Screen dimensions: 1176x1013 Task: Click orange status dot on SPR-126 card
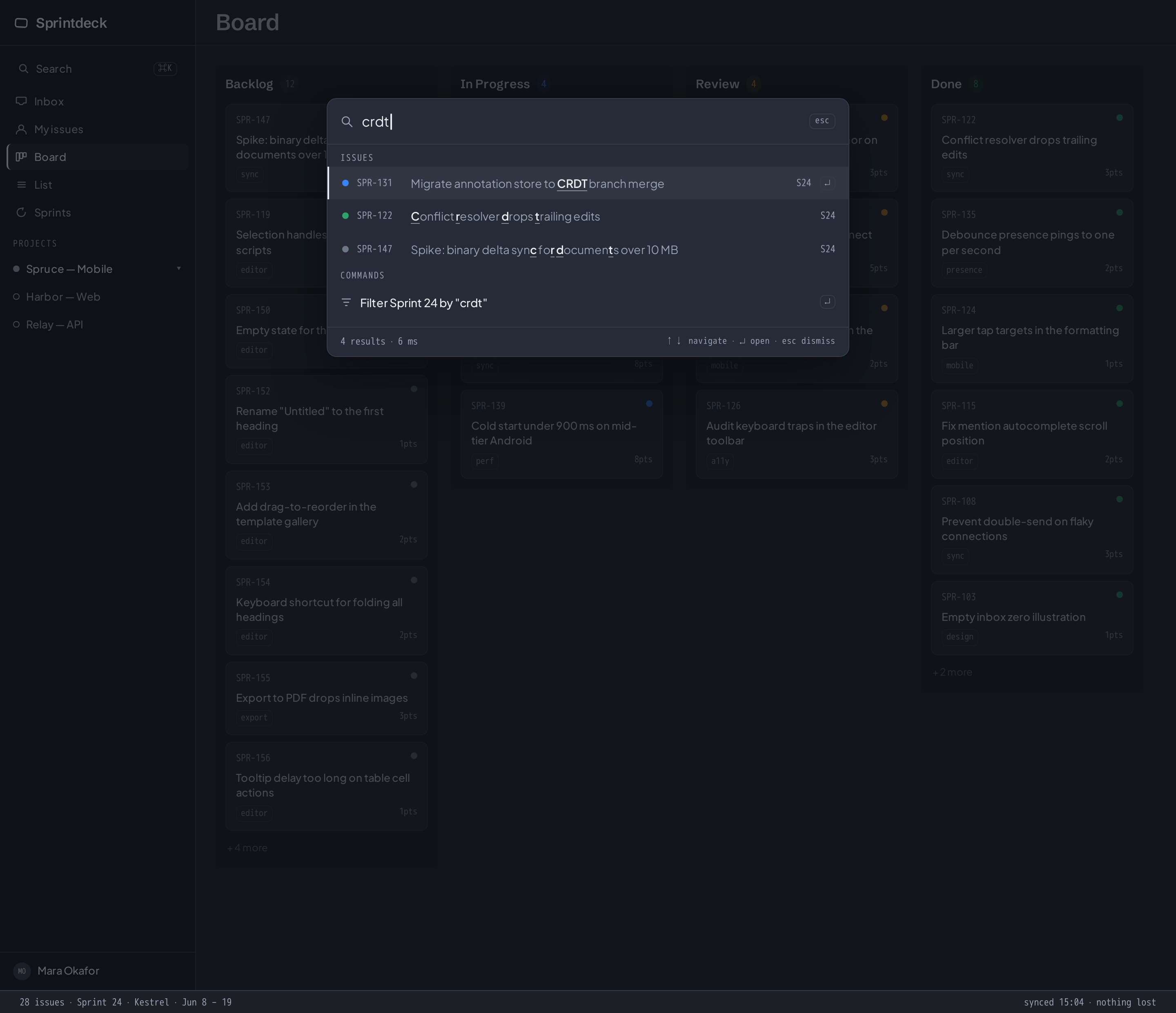click(884, 404)
